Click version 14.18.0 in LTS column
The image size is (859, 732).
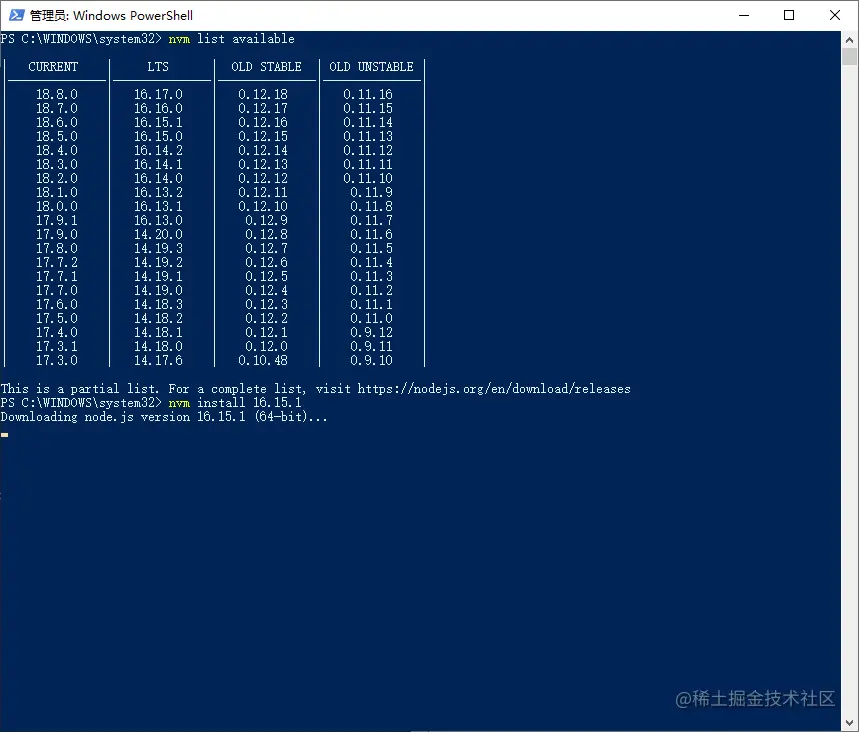[x=158, y=346]
